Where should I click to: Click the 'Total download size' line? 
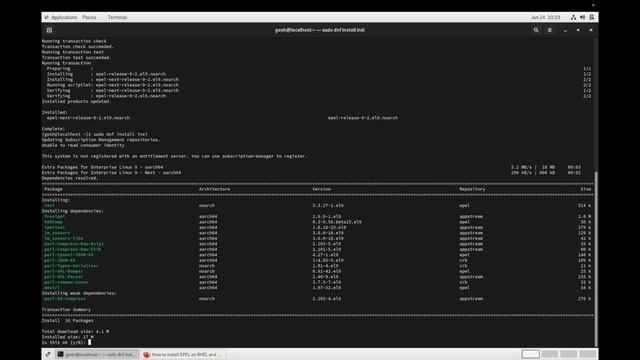coord(76,331)
